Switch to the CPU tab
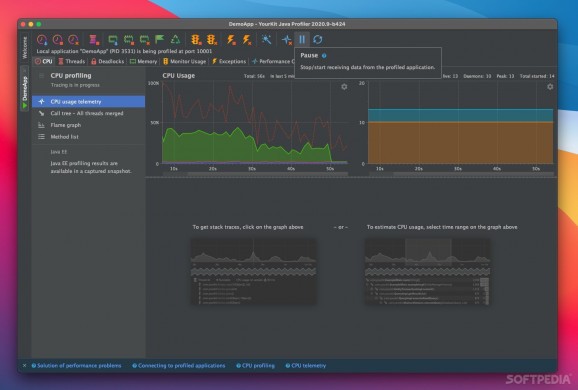 tap(43, 61)
